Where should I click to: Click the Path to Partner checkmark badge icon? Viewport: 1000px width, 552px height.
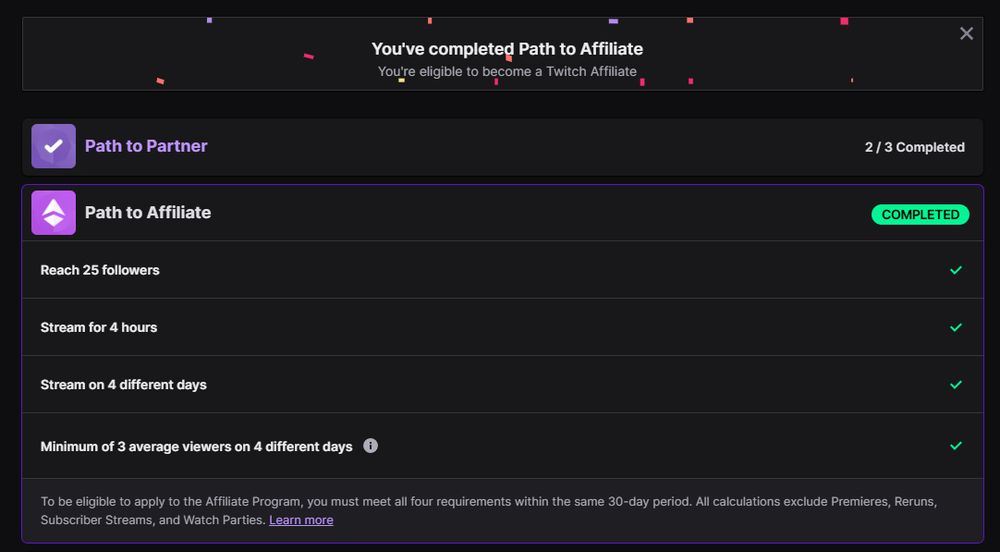coord(53,146)
